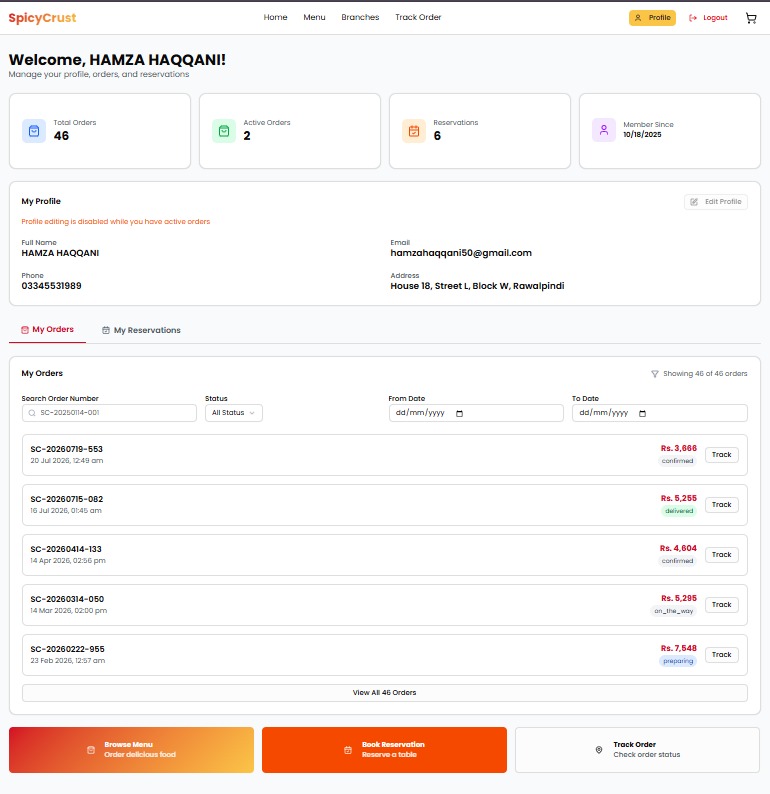The height and width of the screenshot is (794, 770).
Task: Click the Active Orders green bag icon
Action: click(224, 131)
